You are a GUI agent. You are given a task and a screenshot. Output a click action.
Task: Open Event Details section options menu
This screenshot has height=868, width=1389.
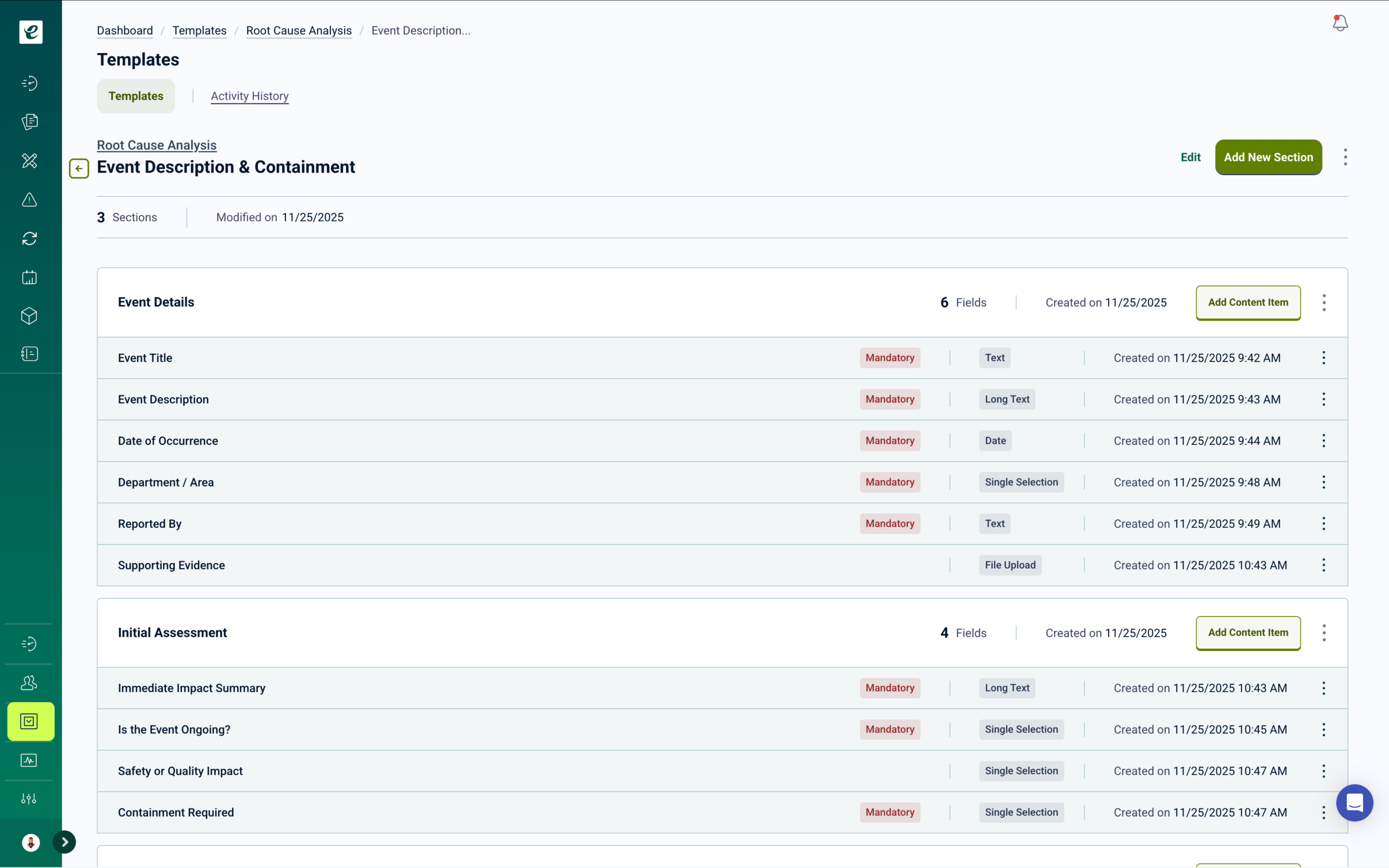pos(1323,303)
